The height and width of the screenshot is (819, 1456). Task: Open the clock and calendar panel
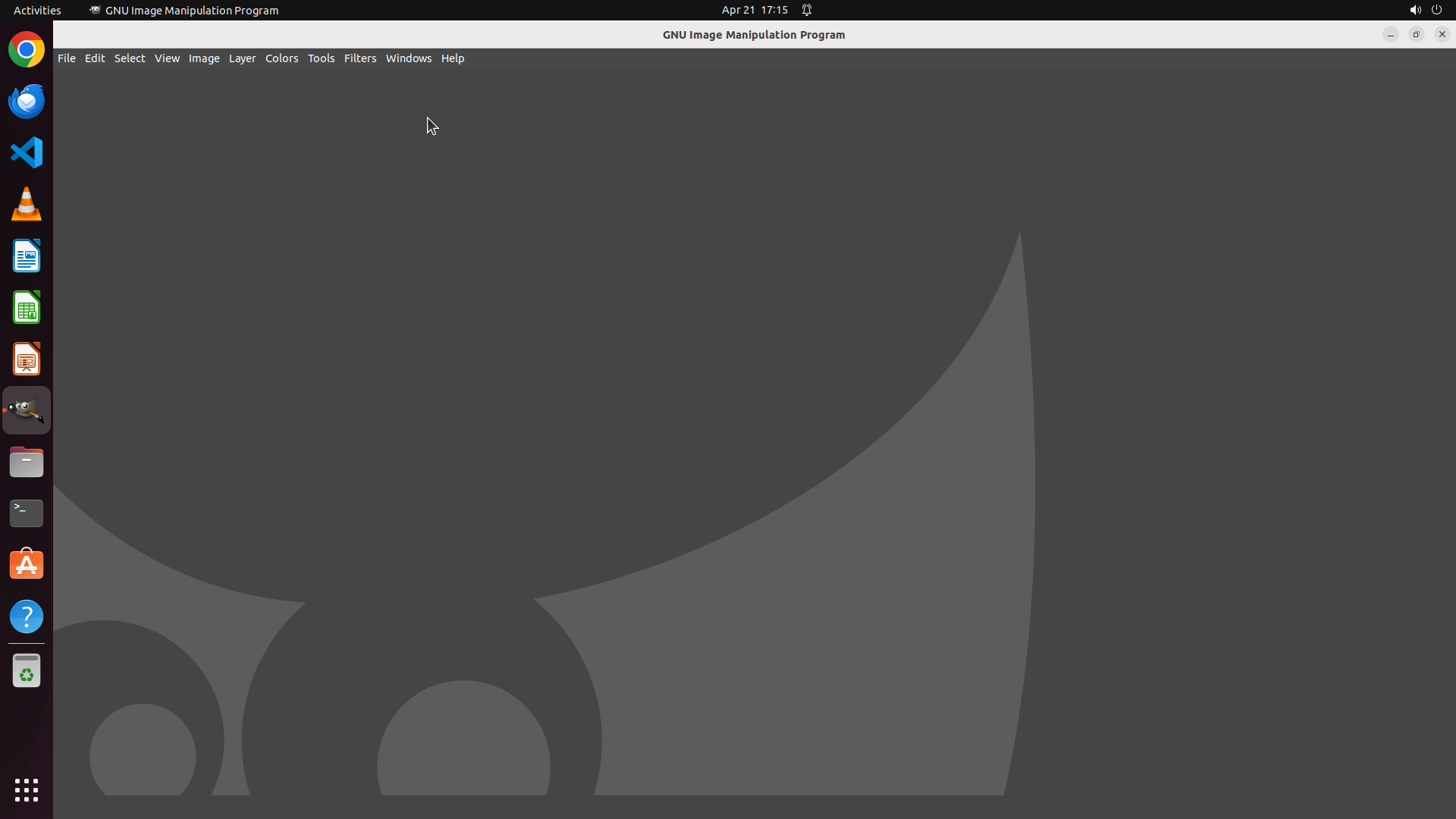pos(755,10)
